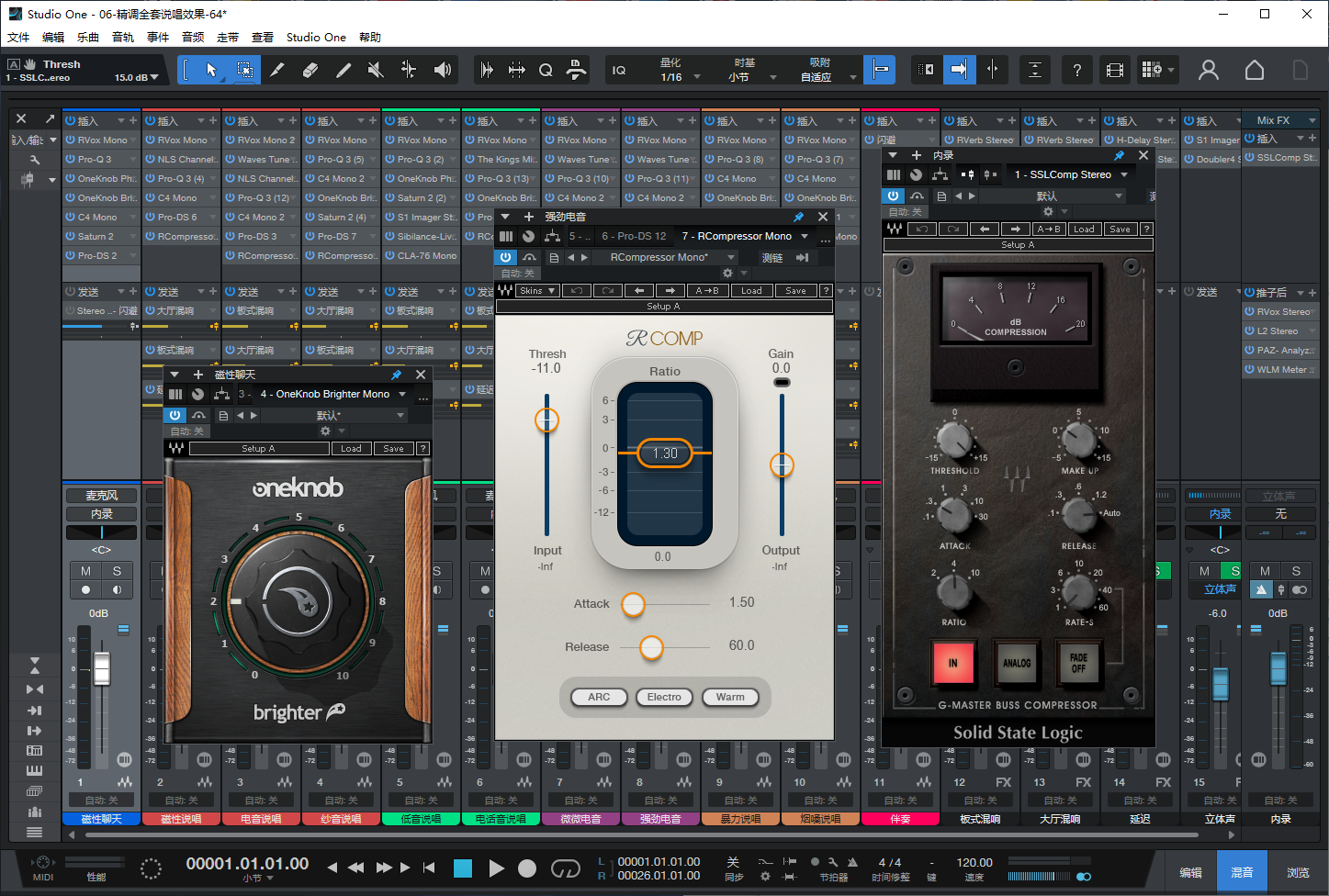Click the rewind button in transport

click(356, 868)
